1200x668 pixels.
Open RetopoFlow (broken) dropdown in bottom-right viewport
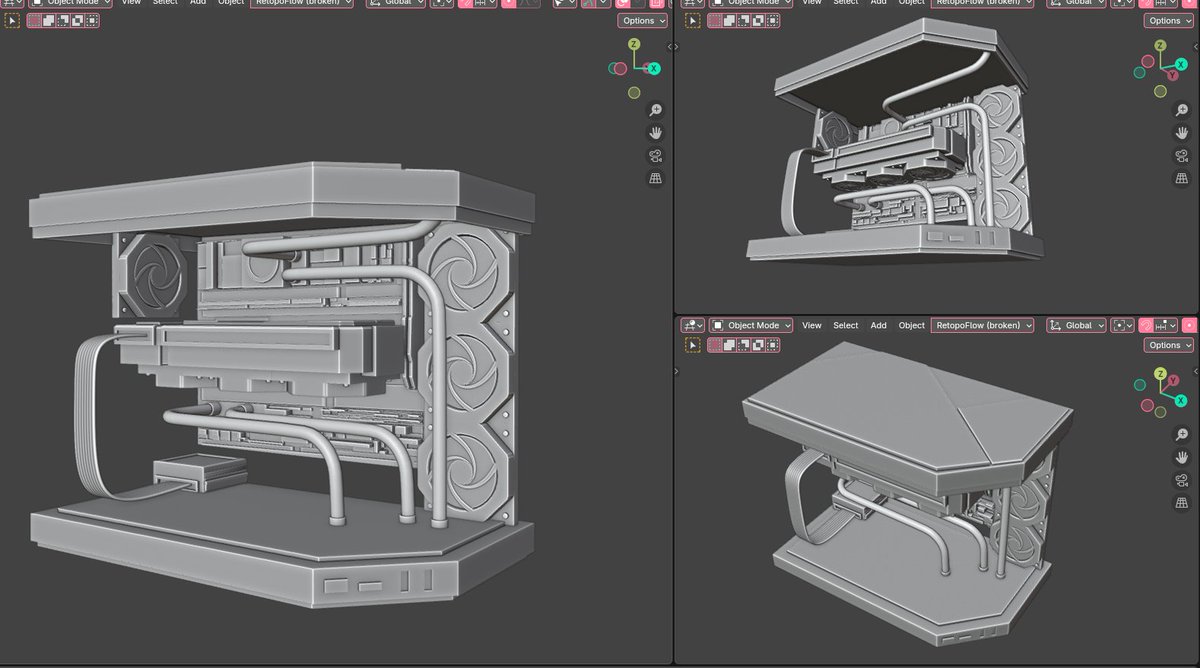982,325
